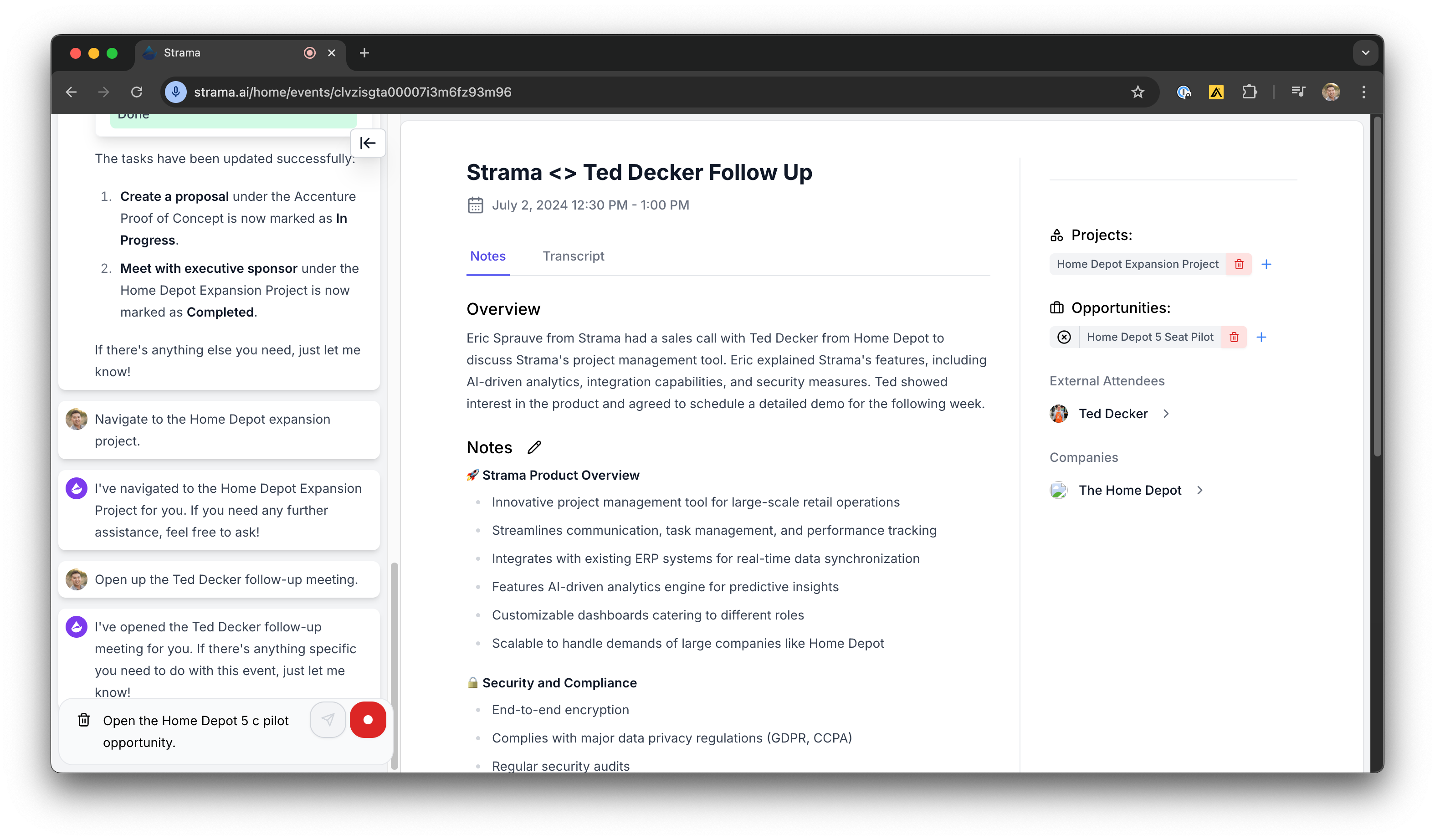Edit notes with the pencil icon
Screen dimensions: 1435x840
534,448
